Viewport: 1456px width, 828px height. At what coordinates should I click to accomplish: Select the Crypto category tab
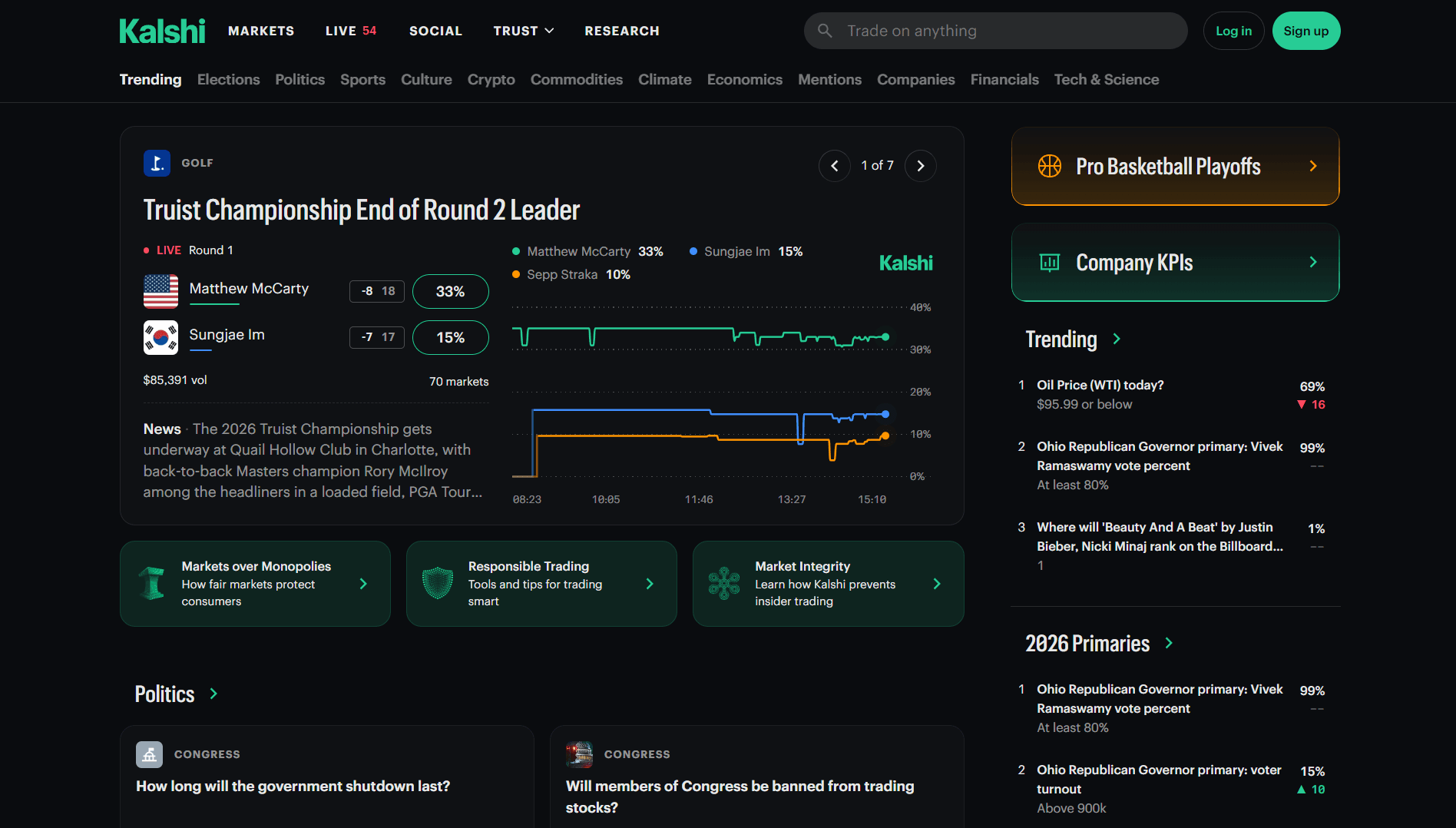[x=491, y=79]
